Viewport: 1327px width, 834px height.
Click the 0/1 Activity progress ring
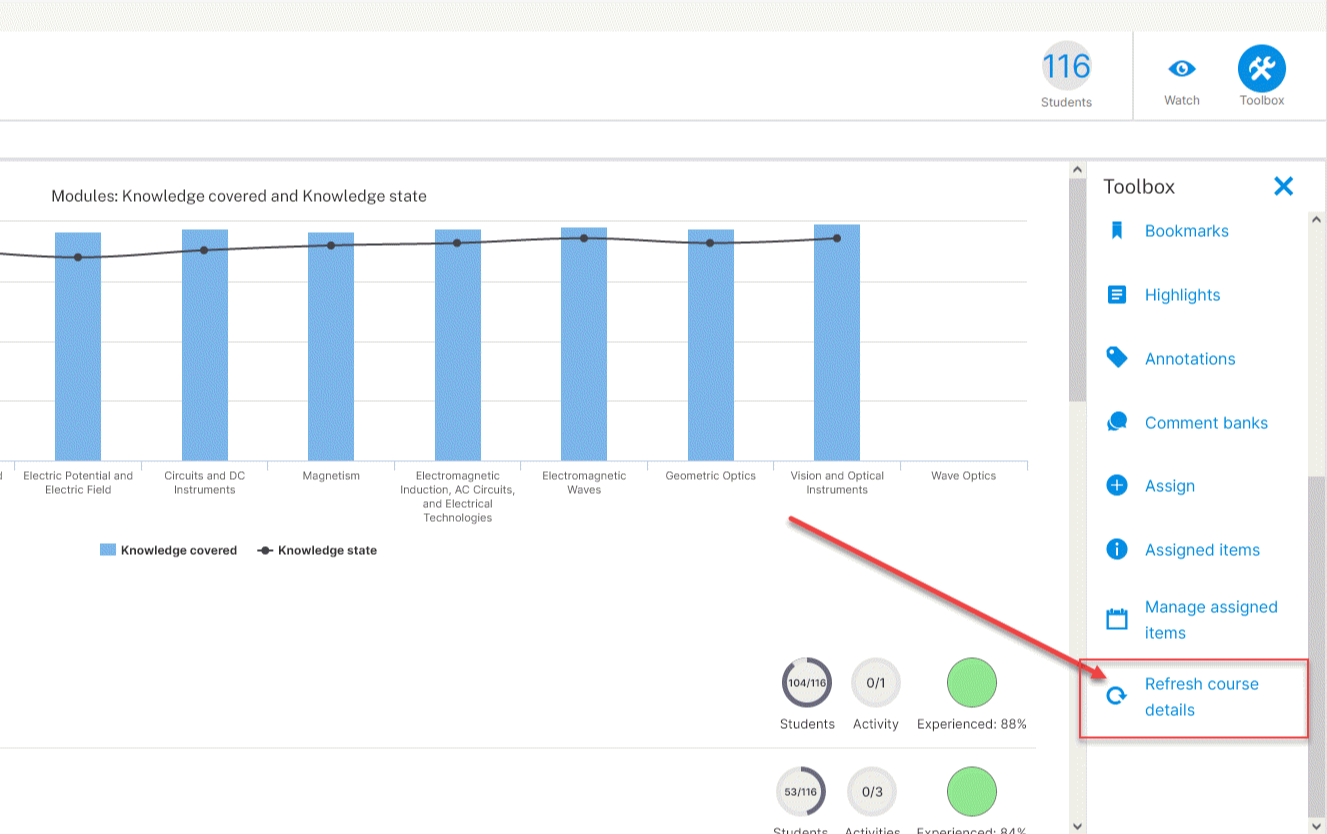(876, 683)
